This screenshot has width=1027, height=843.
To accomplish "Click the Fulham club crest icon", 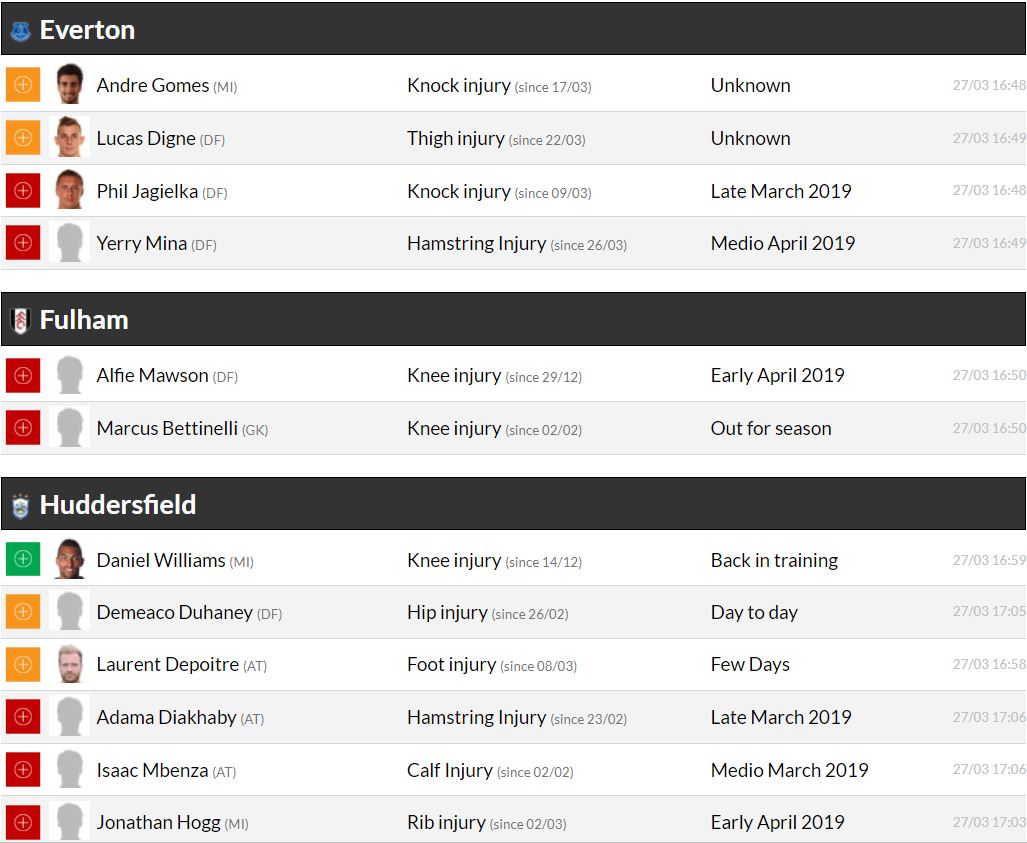I will point(20,321).
